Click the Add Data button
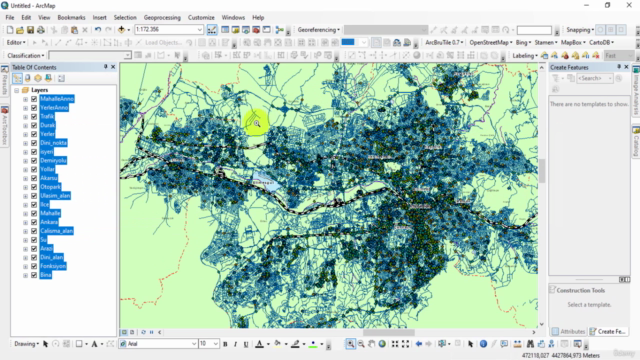Image resolution: width=640 pixels, height=360 pixels. point(121,30)
